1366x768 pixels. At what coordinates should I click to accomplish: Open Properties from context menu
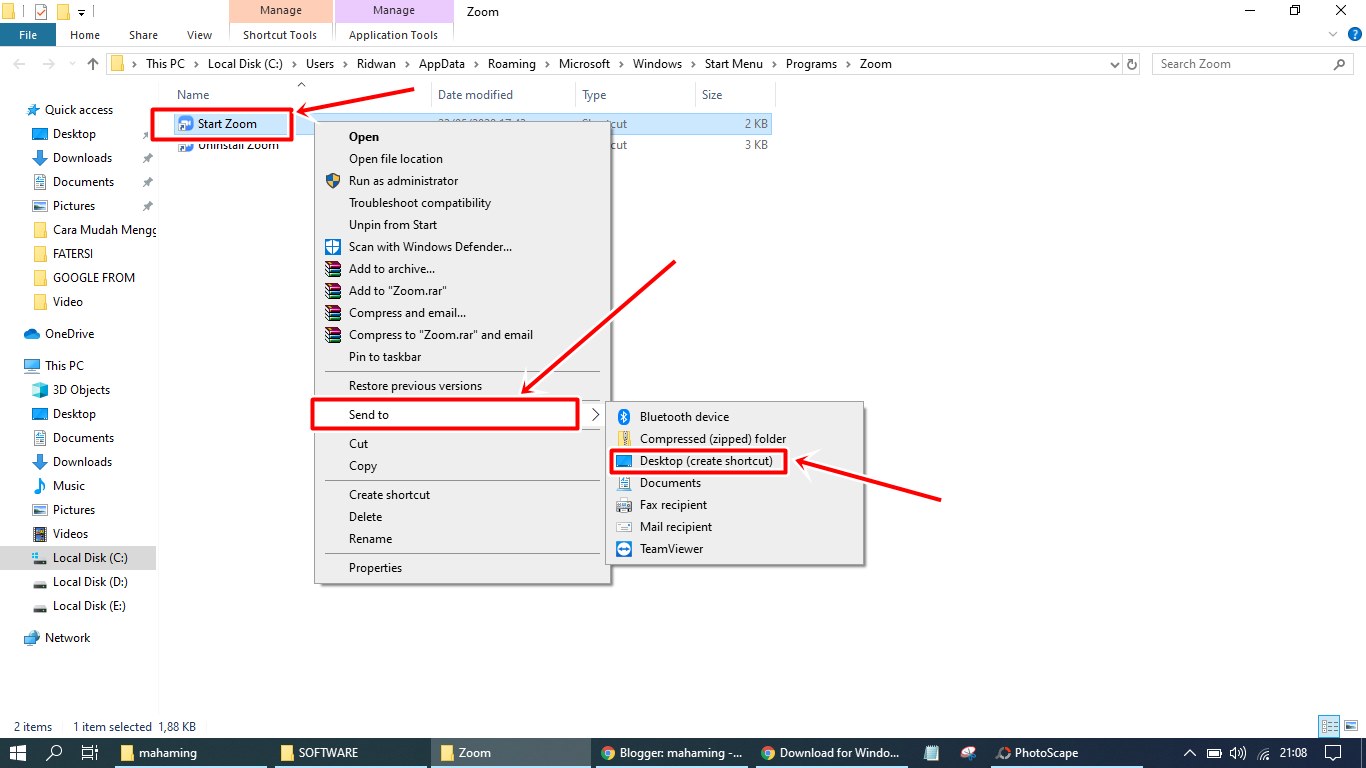point(375,568)
